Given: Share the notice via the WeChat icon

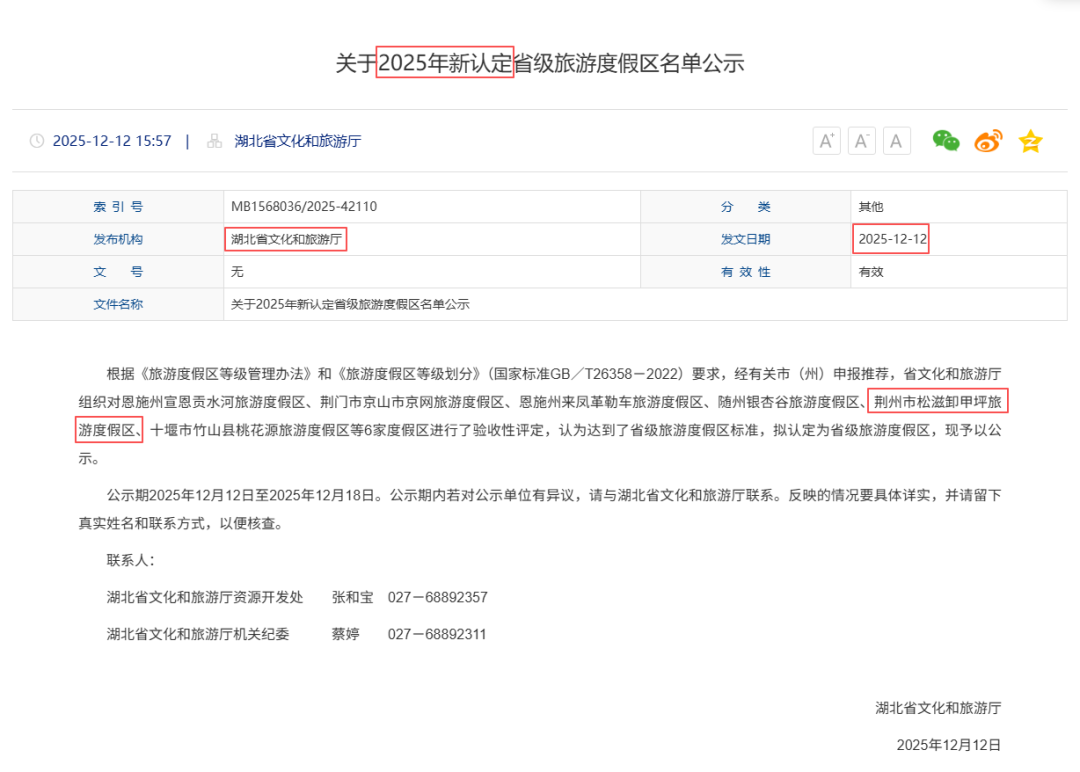Looking at the screenshot, I should [945, 141].
